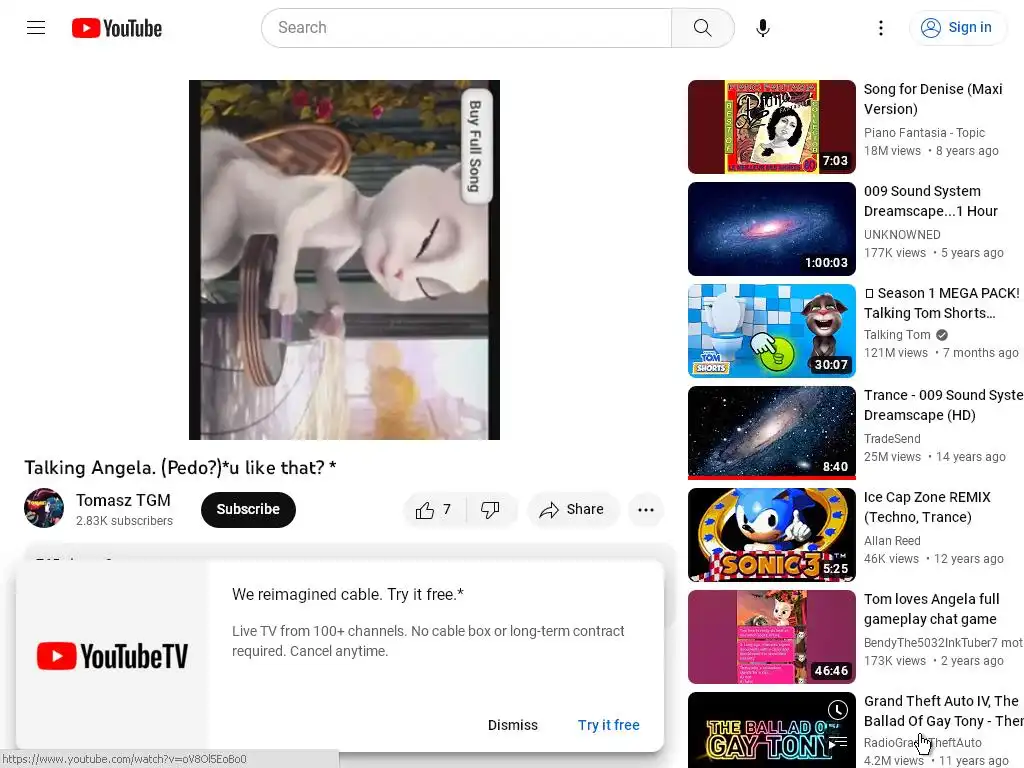Open Ice Cap Zone REMIX title
The width and height of the screenshot is (1024, 768).
[927, 507]
